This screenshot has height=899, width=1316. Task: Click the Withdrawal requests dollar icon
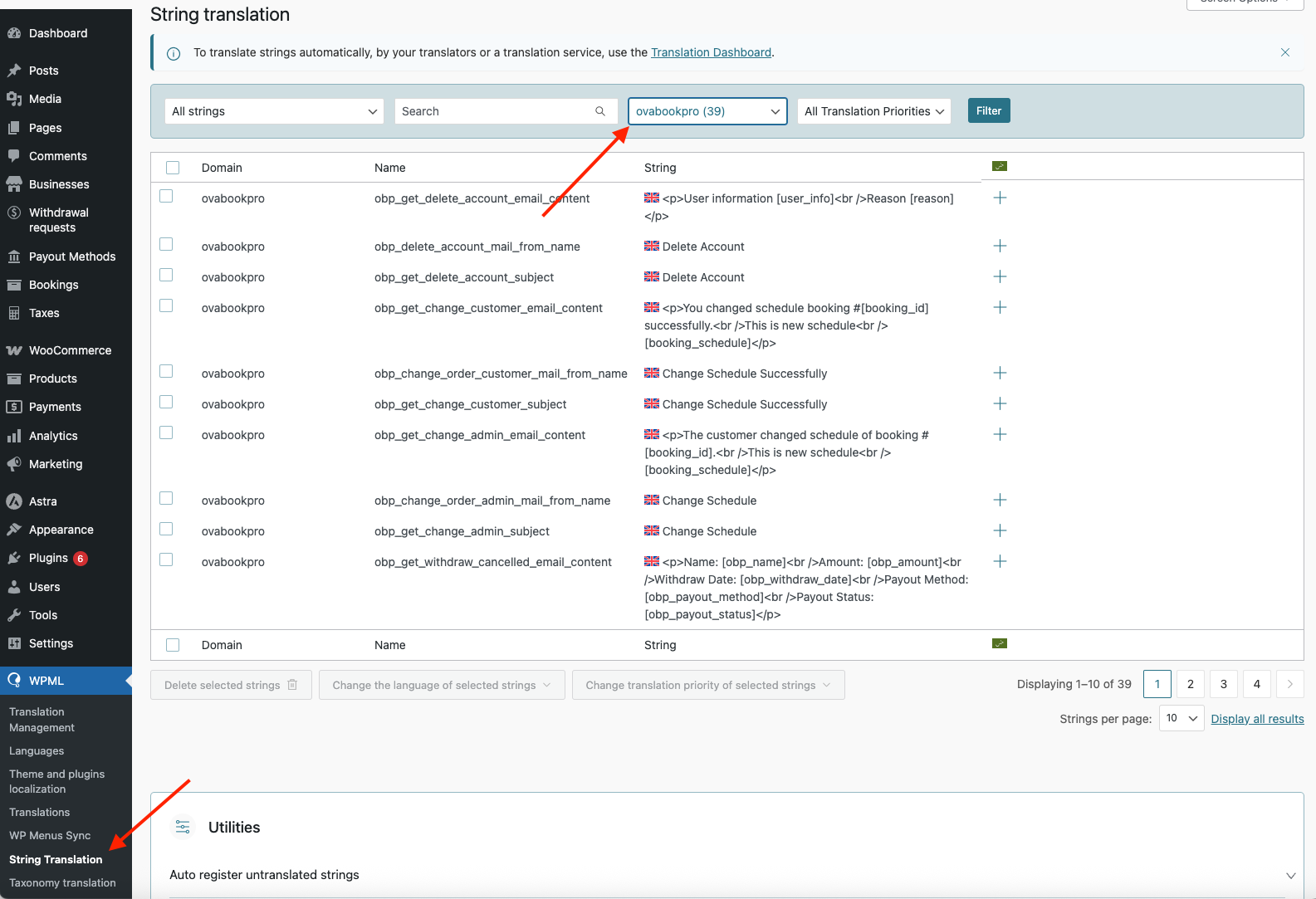pos(14,213)
